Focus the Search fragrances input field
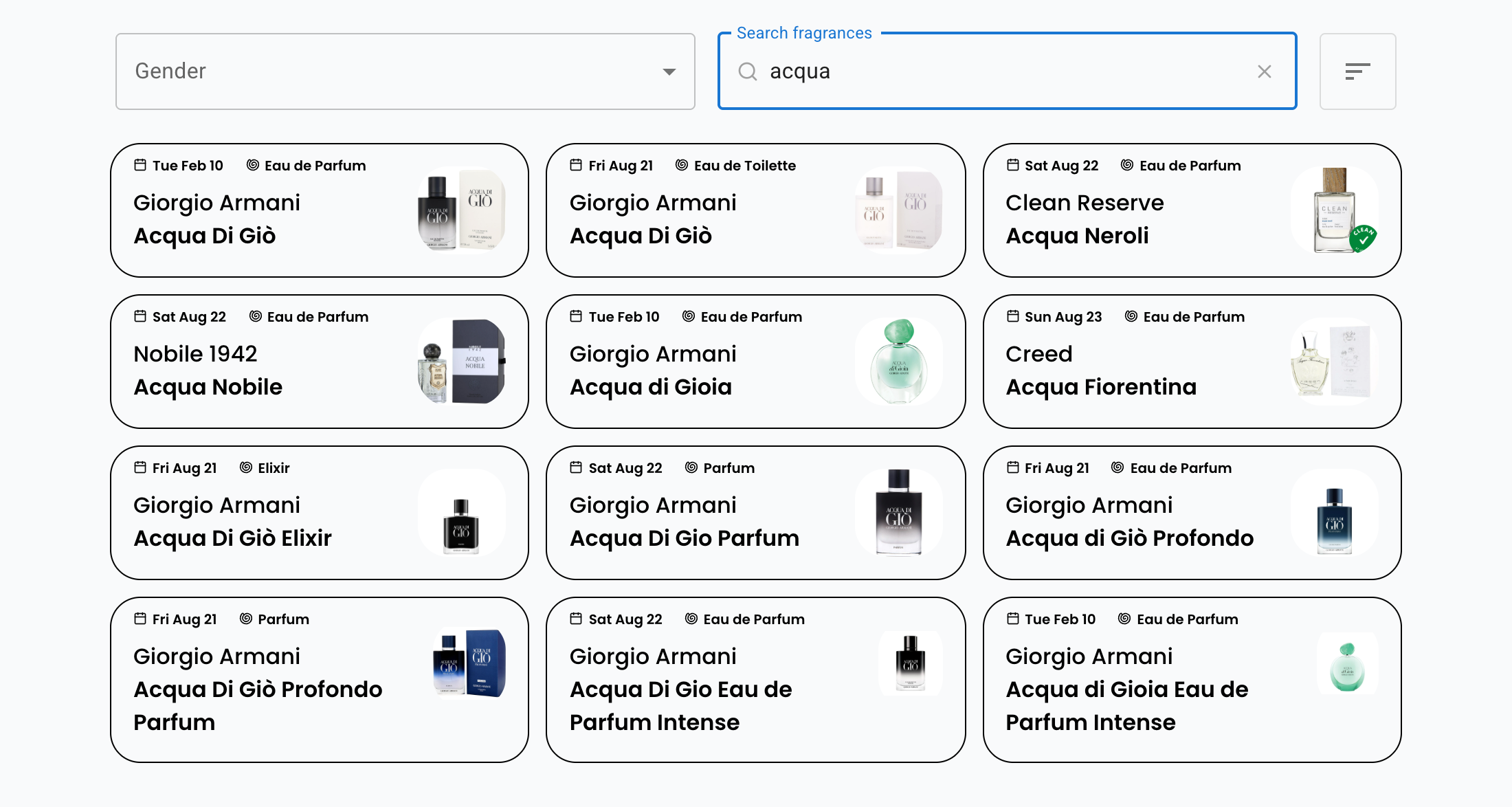This screenshot has width=1512, height=807. (1007, 71)
